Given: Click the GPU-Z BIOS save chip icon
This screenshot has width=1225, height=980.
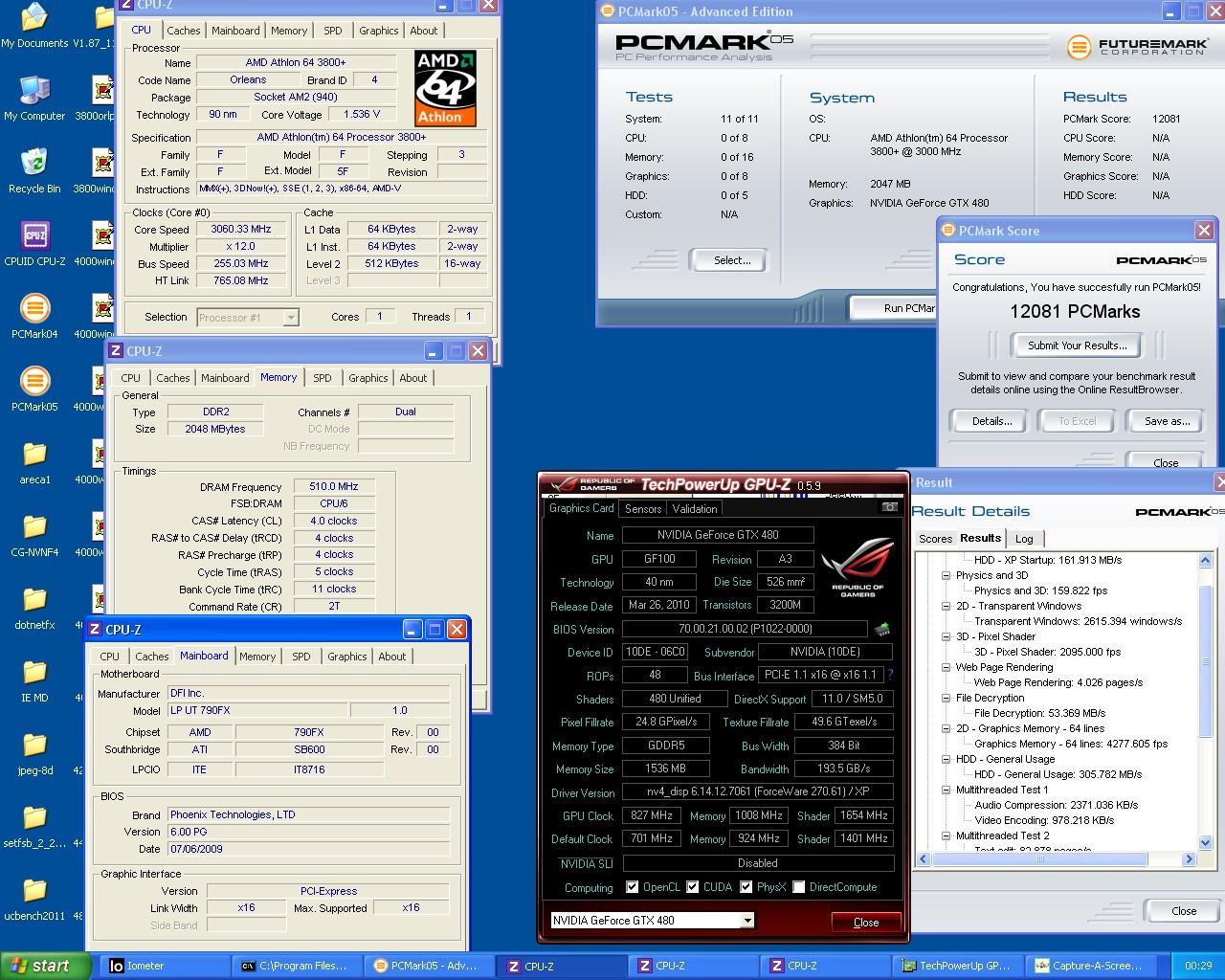Looking at the screenshot, I should (x=882, y=629).
